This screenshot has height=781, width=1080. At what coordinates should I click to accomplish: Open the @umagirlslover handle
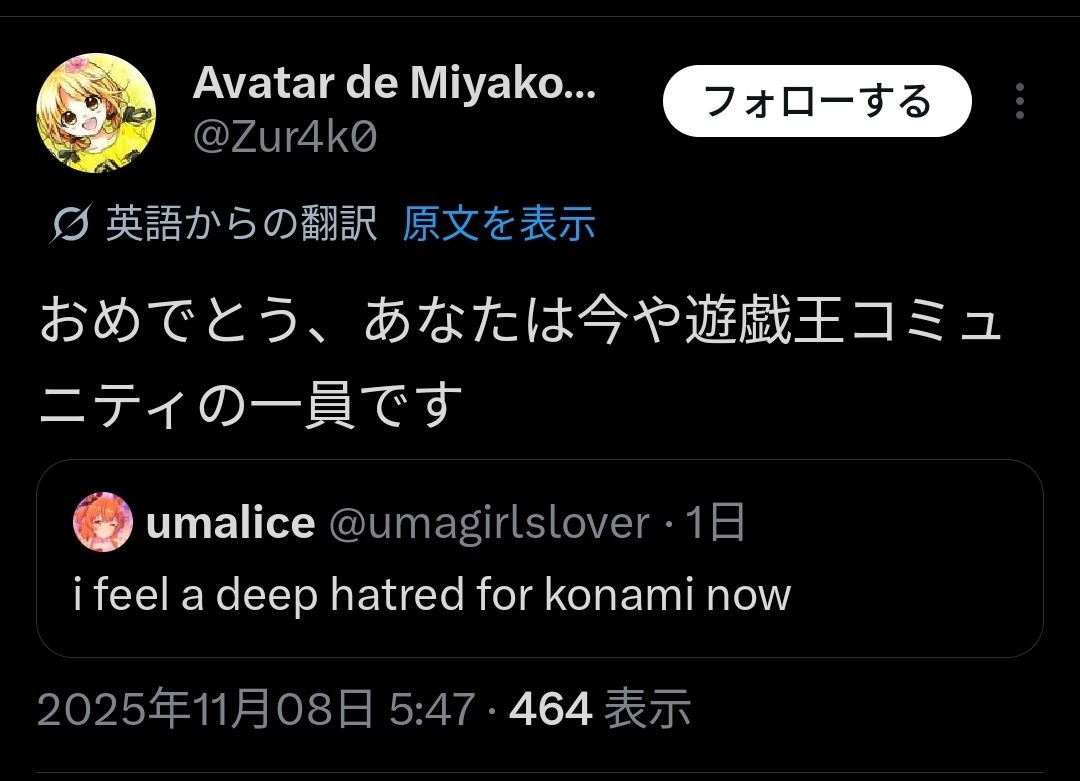click(x=488, y=523)
